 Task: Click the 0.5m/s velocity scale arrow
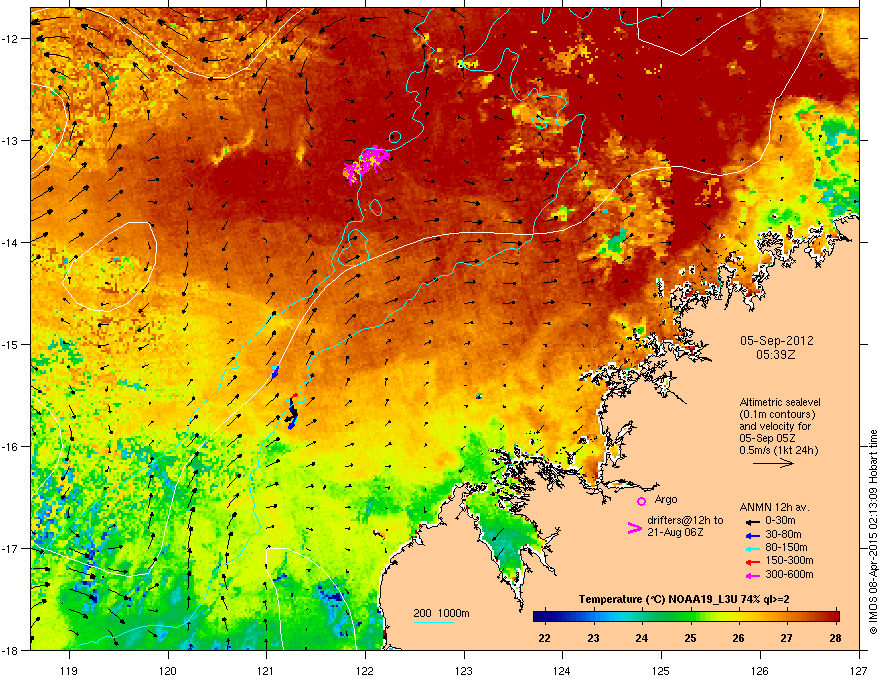coord(773,463)
